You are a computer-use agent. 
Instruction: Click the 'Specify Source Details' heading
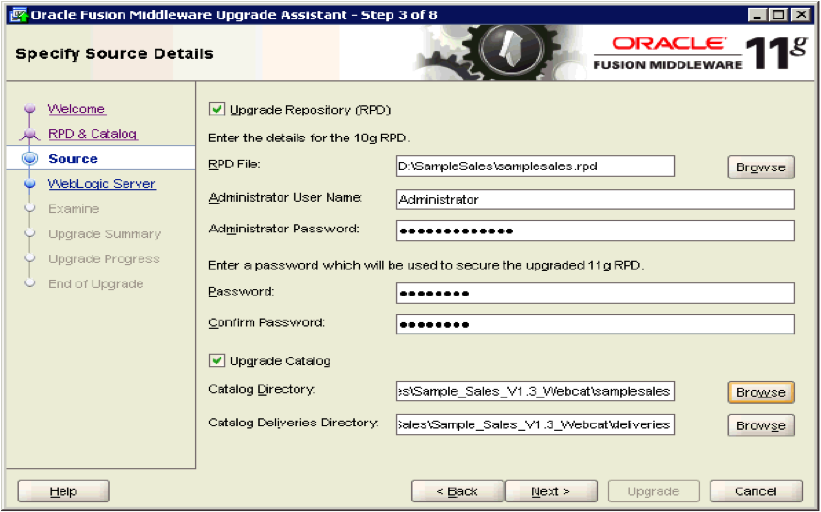tap(114, 53)
